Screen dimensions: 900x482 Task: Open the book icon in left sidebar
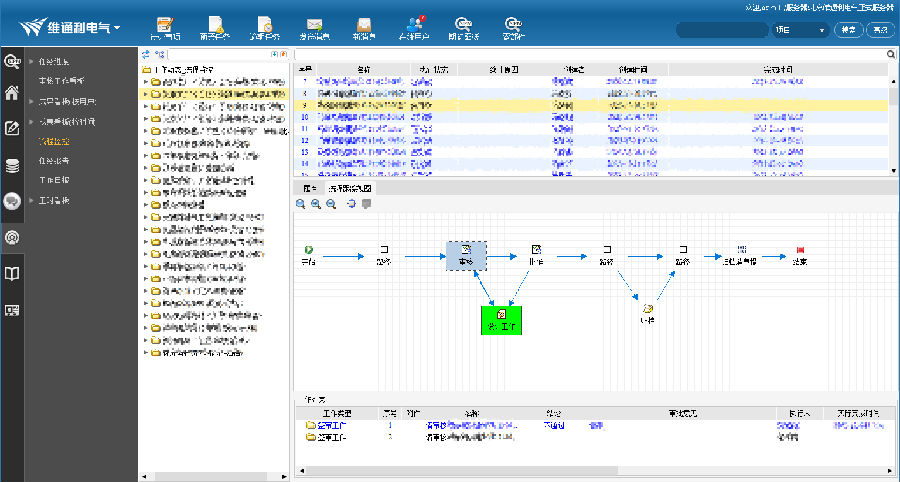(x=12, y=273)
